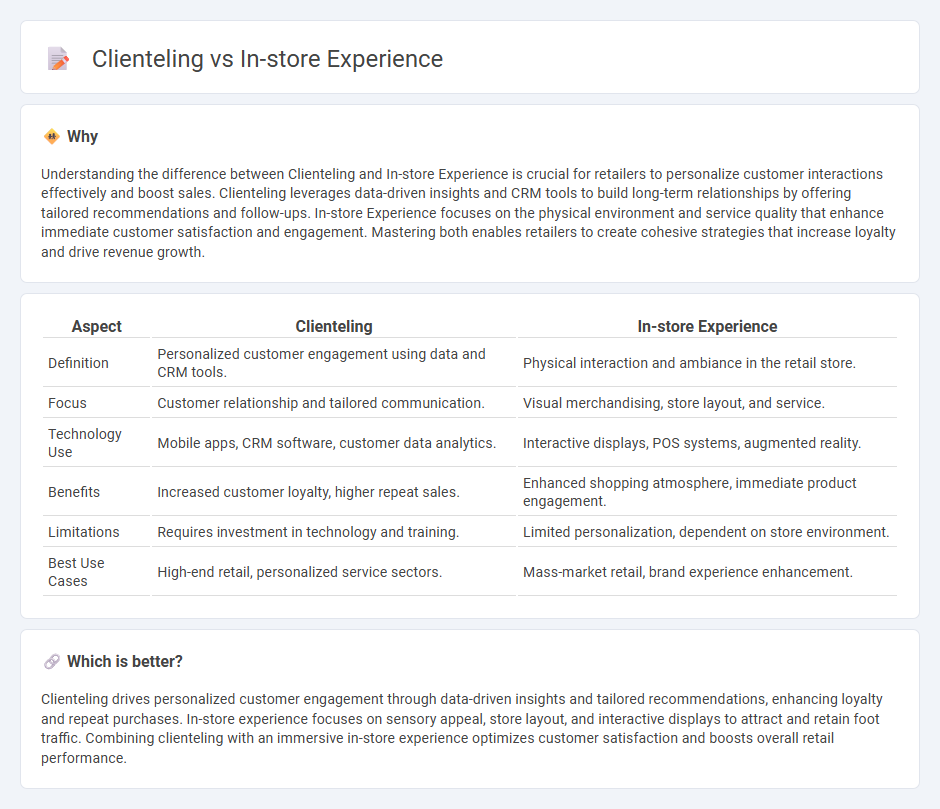
Task: Click the Clienteling column header
Action: click(x=334, y=326)
